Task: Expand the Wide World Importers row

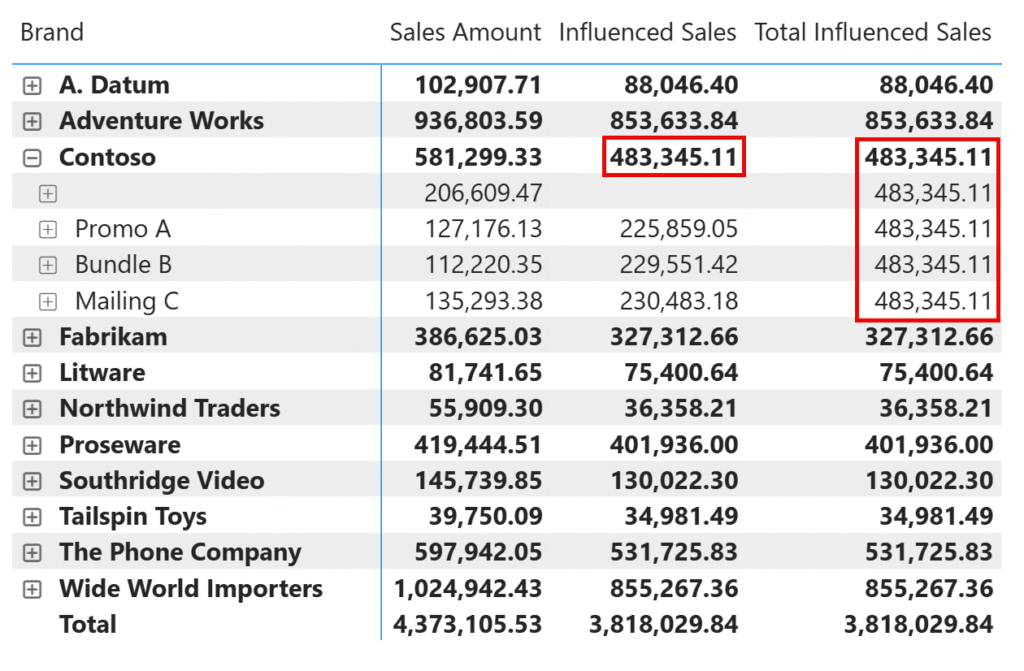Action: point(32,590)
